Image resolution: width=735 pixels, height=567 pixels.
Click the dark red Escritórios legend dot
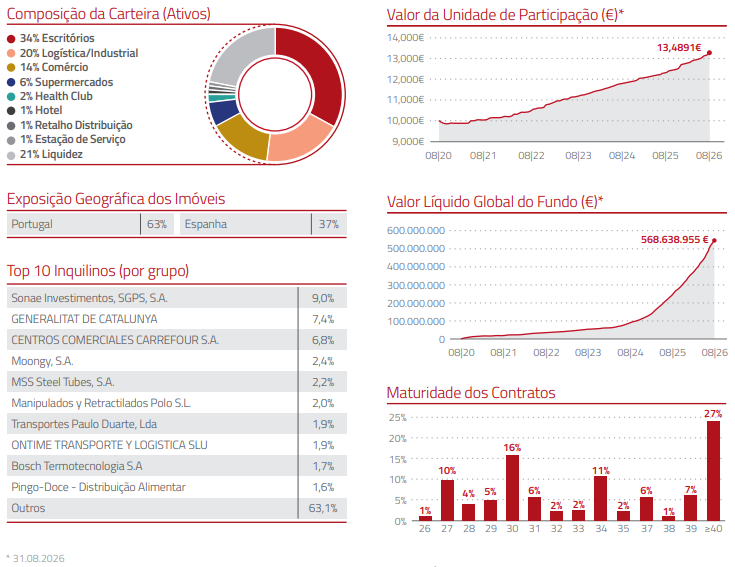11,39
